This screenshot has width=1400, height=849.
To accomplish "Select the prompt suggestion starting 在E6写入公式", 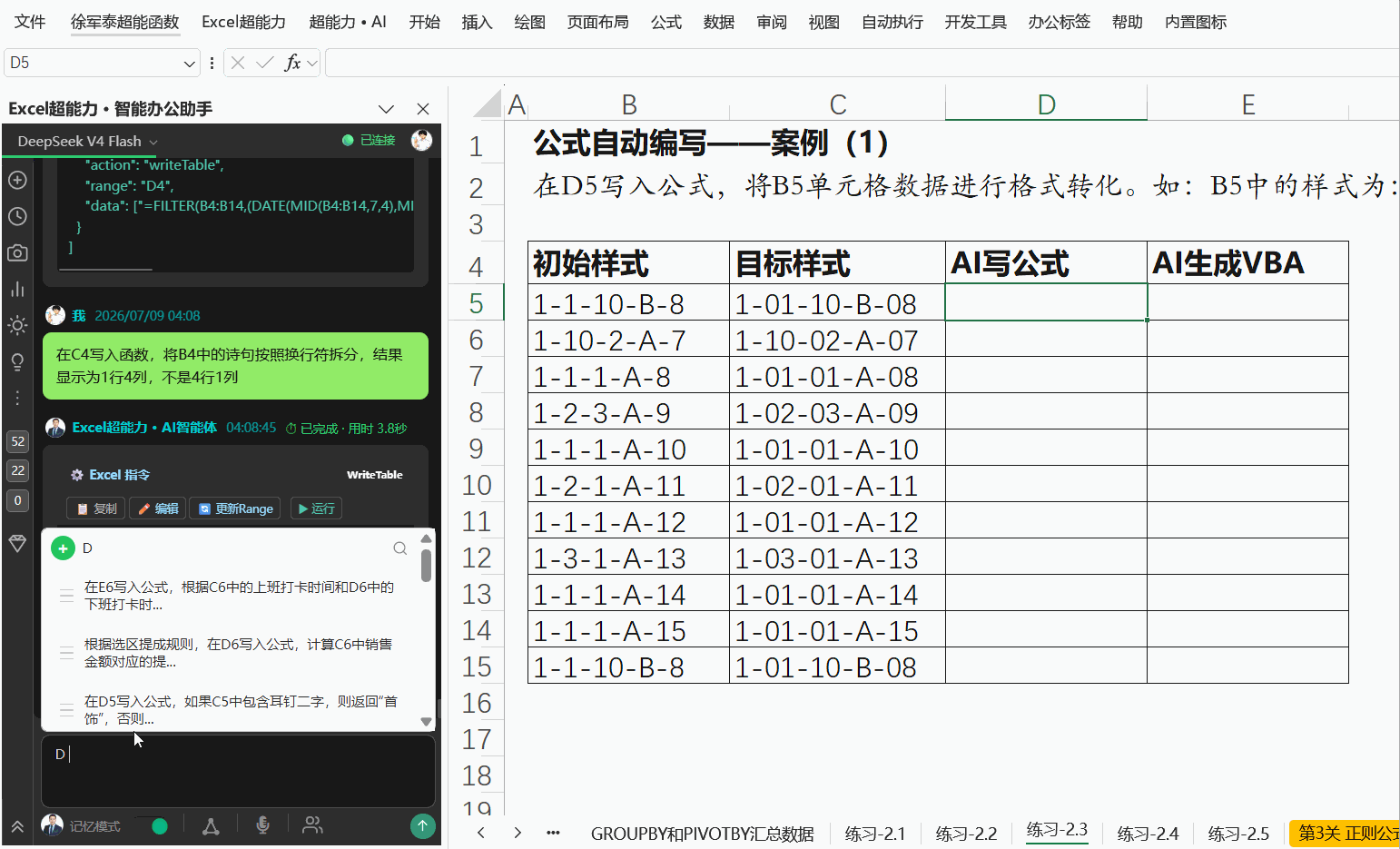I will [x=238, y=596].
